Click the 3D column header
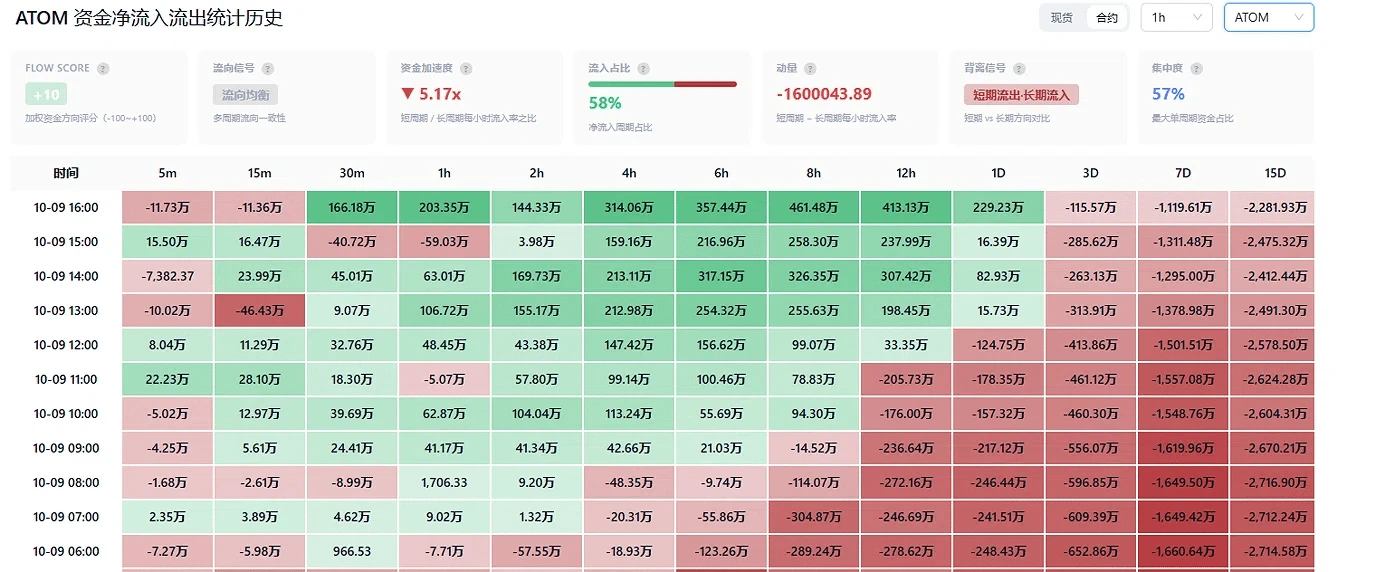The image size is (1395, 572). tap(1091, 173)
